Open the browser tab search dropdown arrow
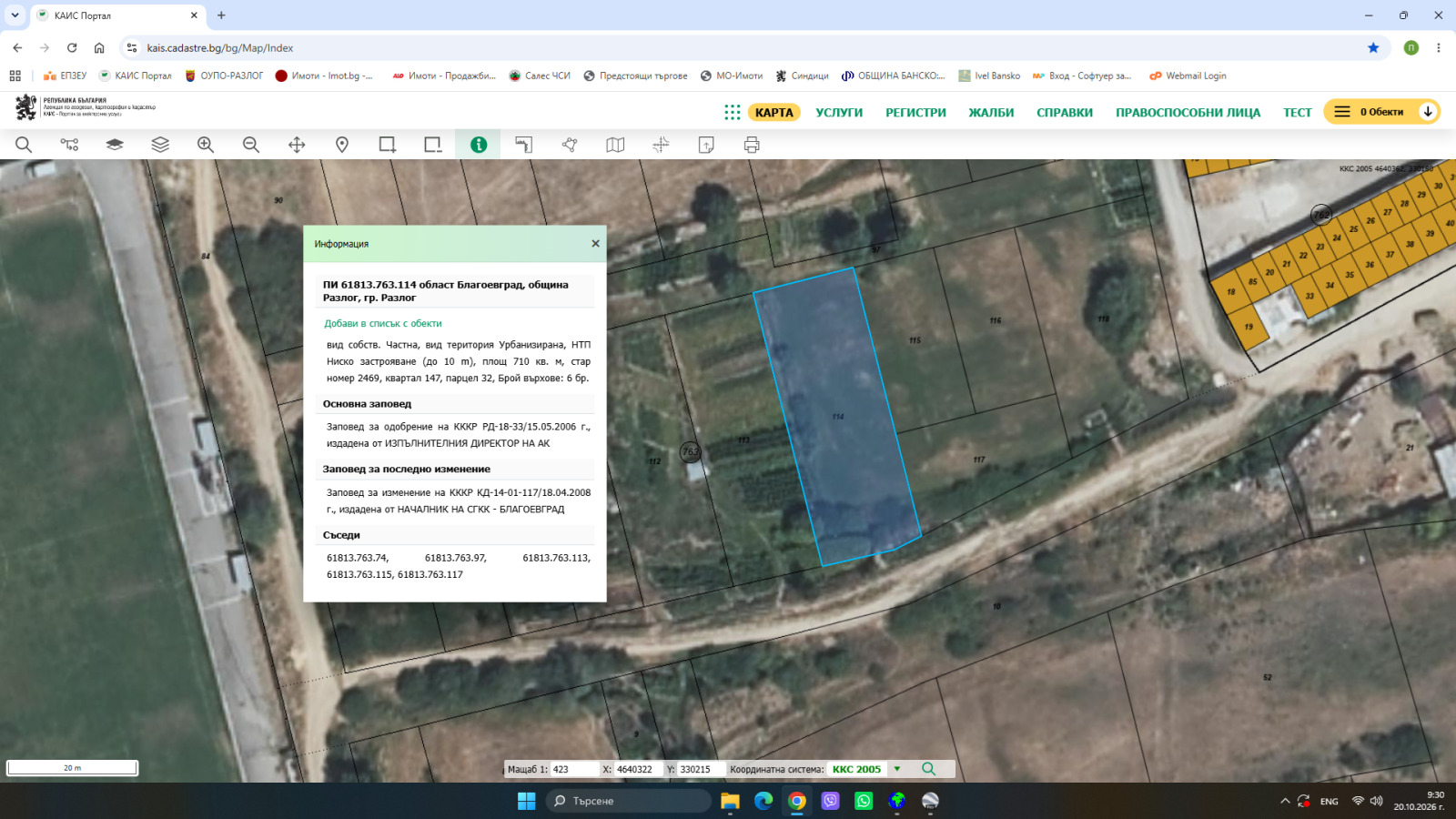Viewport: 1456px width, 819px height. tap(15, 15)
